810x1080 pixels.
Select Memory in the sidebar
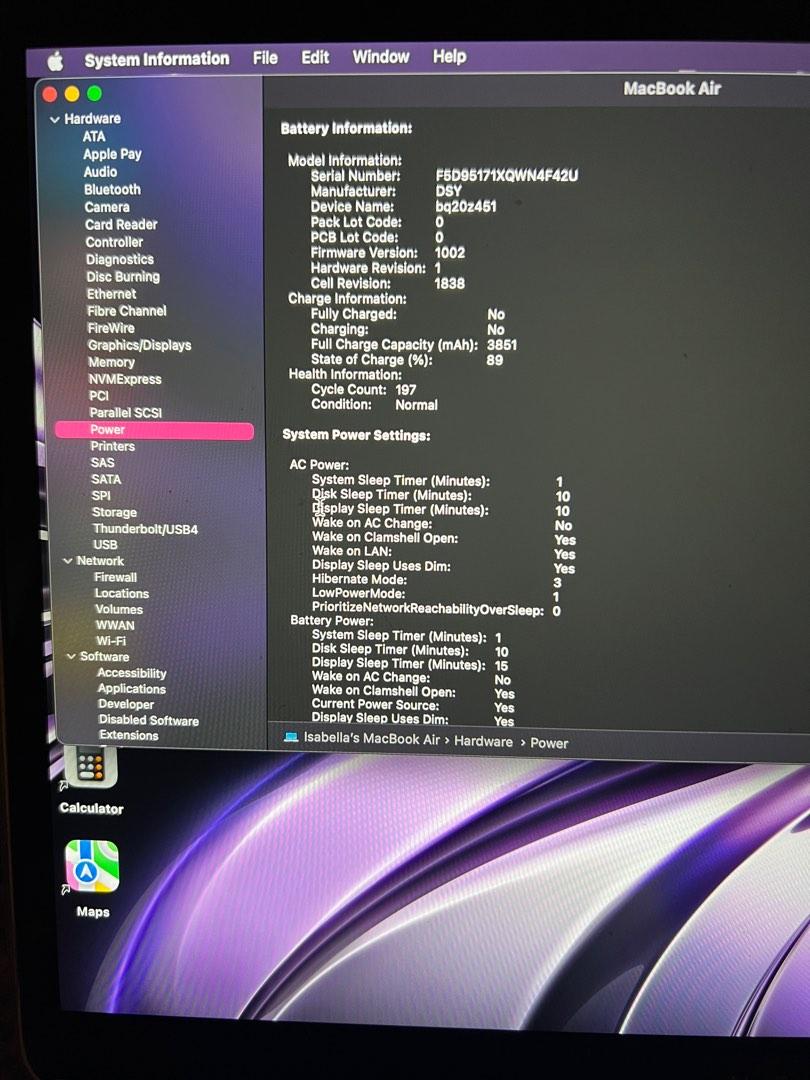pos(112,362)
